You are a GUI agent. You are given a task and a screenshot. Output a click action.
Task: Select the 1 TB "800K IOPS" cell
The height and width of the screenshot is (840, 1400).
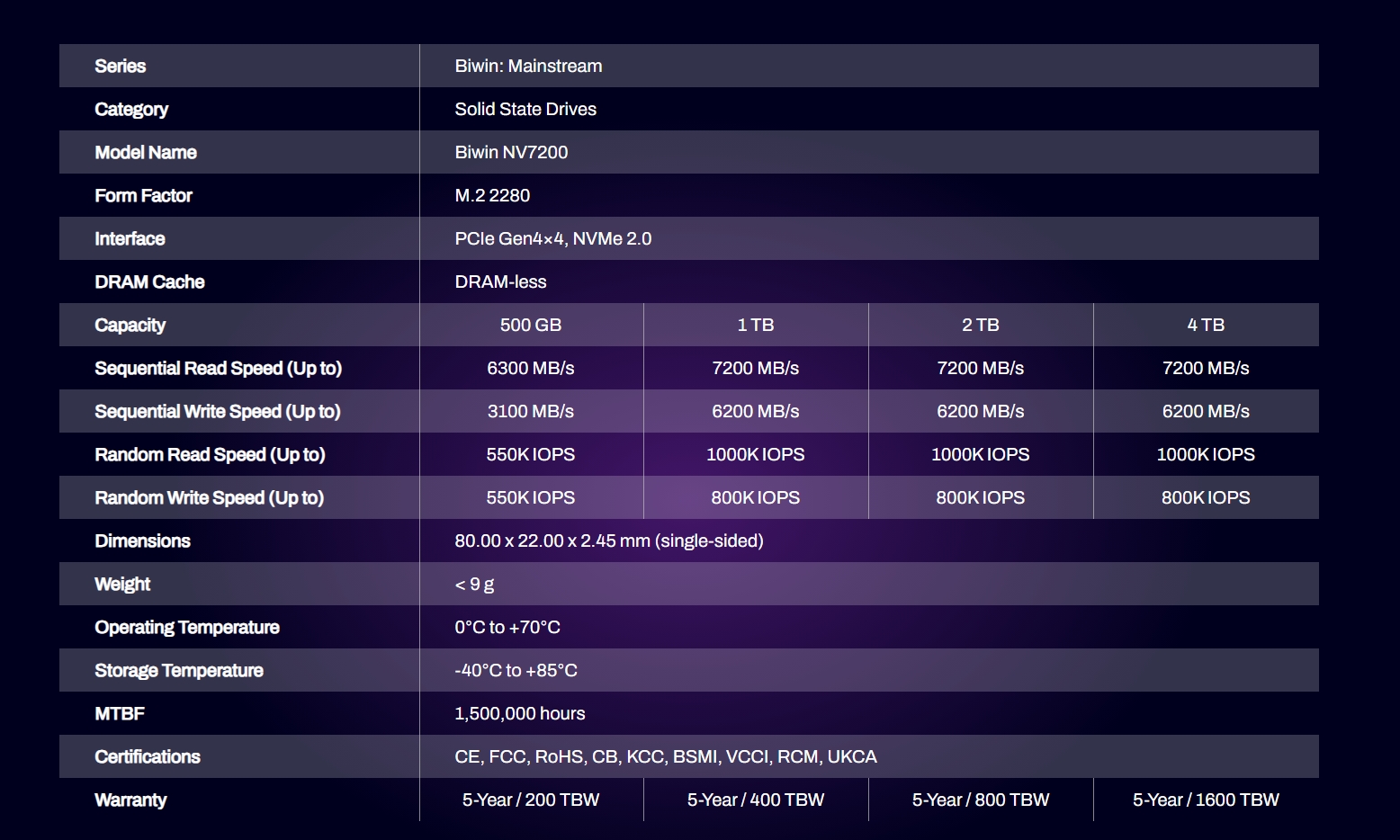pos(756,497)
